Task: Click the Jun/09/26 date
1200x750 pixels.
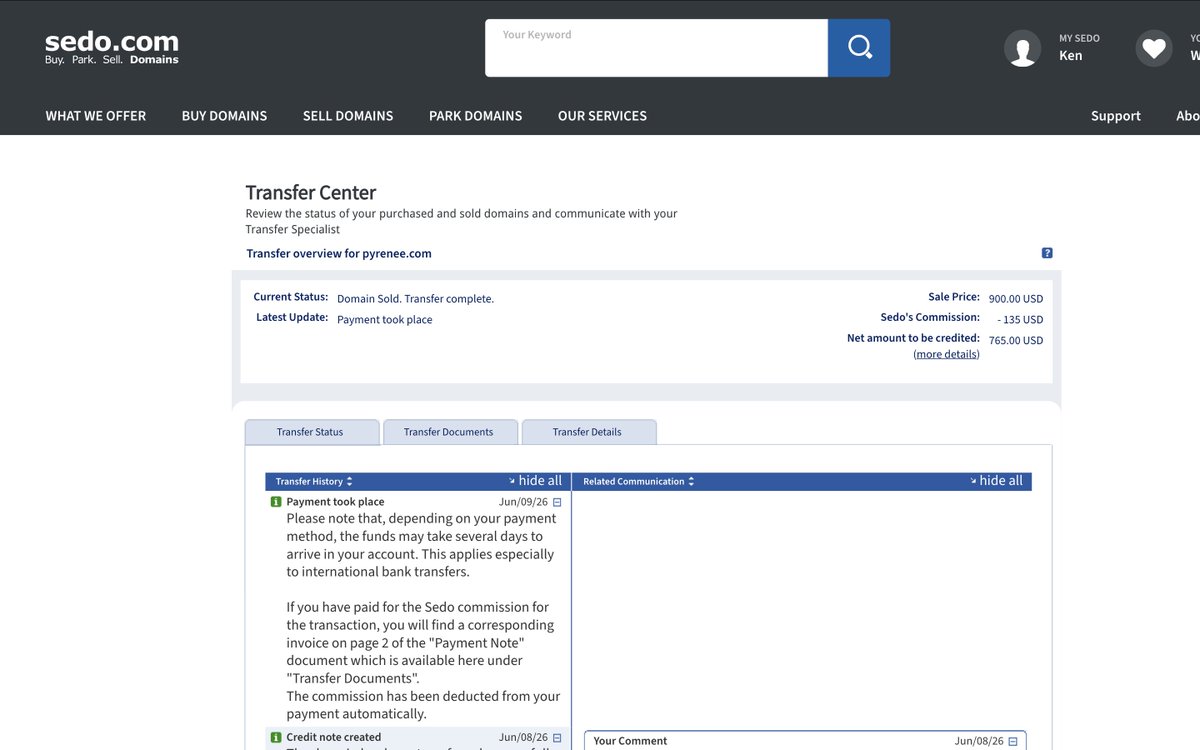Action: pyautogui.click(x=523, y=502)
